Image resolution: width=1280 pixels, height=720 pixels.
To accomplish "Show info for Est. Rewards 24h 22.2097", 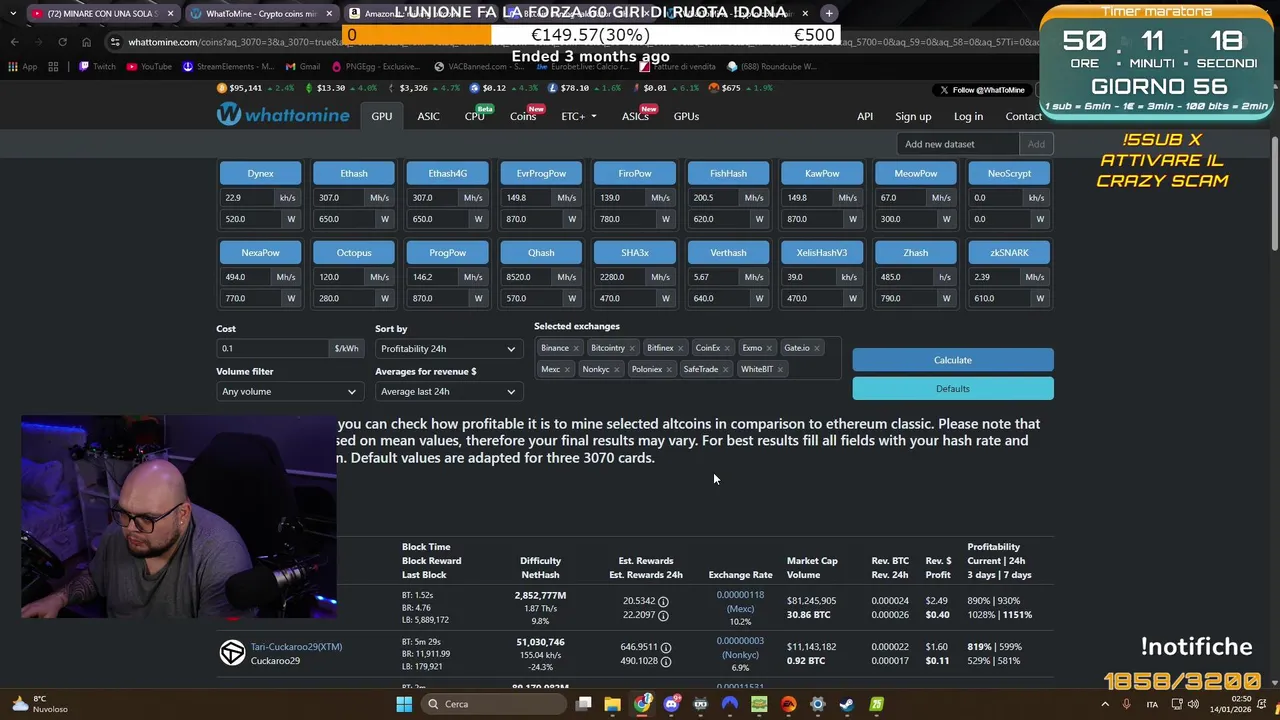I will pyautogui.click(x=663, y=615).
